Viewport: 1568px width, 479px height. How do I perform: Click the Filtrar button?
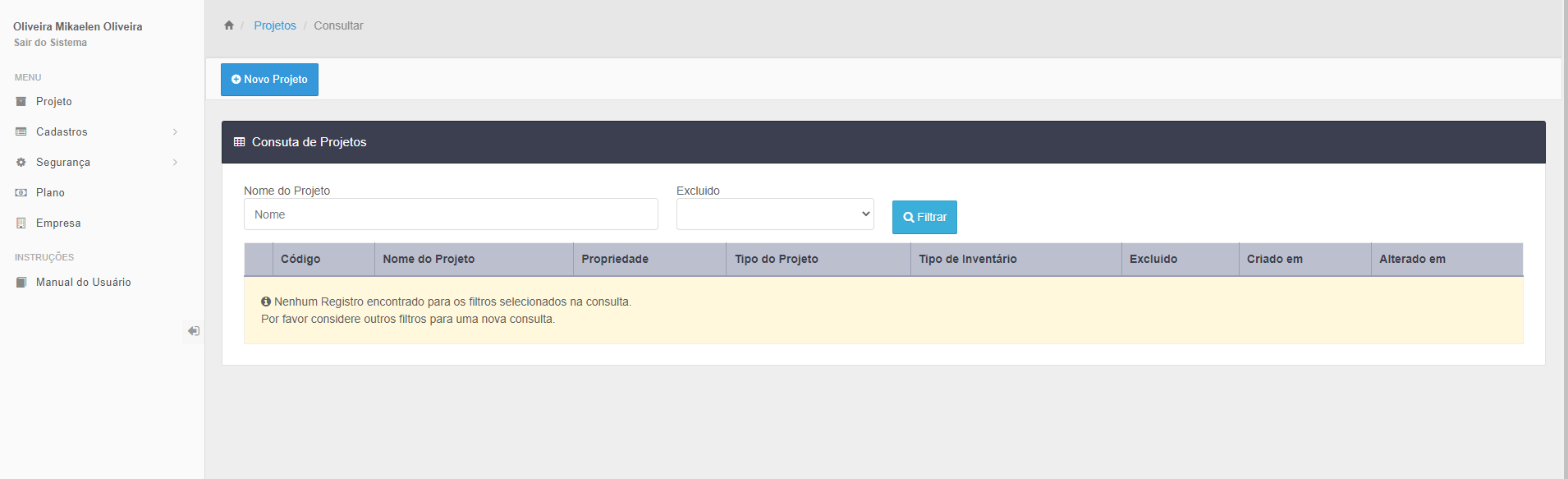924,217
